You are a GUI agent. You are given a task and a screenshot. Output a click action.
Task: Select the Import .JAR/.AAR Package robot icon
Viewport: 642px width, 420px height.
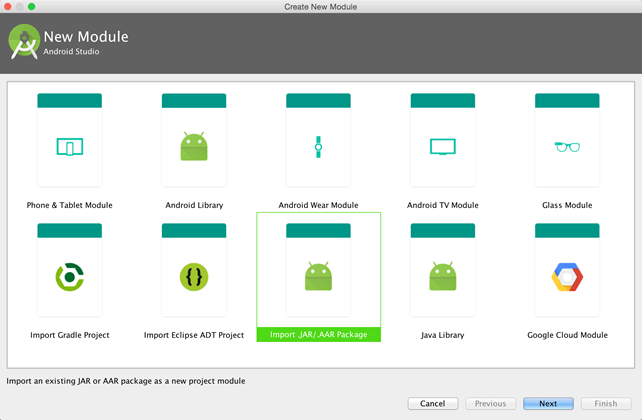coord(318,276)
